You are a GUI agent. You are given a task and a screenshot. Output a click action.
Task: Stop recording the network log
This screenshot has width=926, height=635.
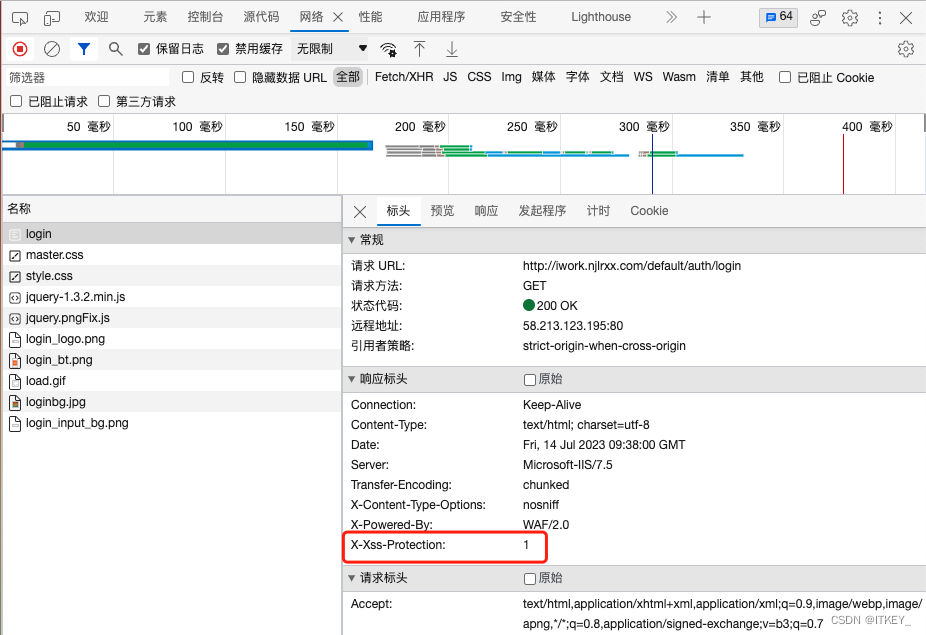[19, 48]
